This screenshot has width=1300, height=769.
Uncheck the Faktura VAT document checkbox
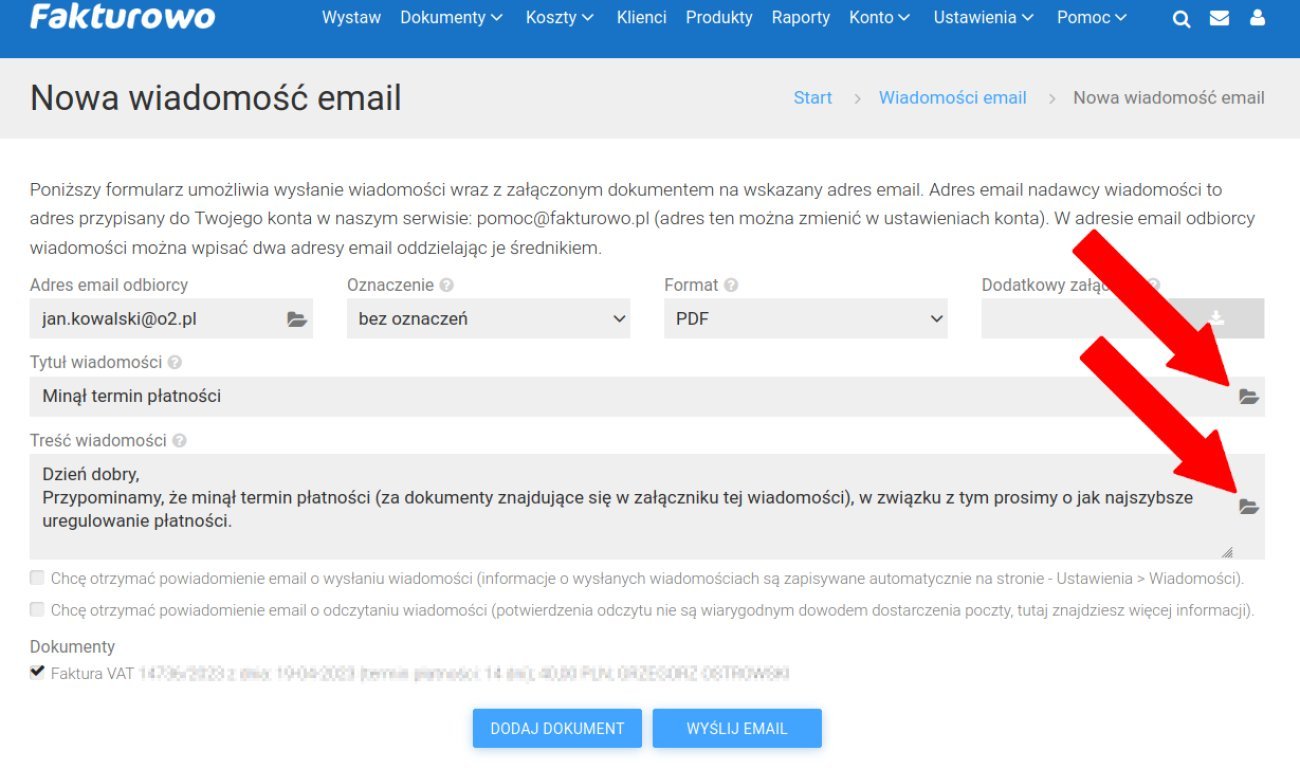coord(37,672)
